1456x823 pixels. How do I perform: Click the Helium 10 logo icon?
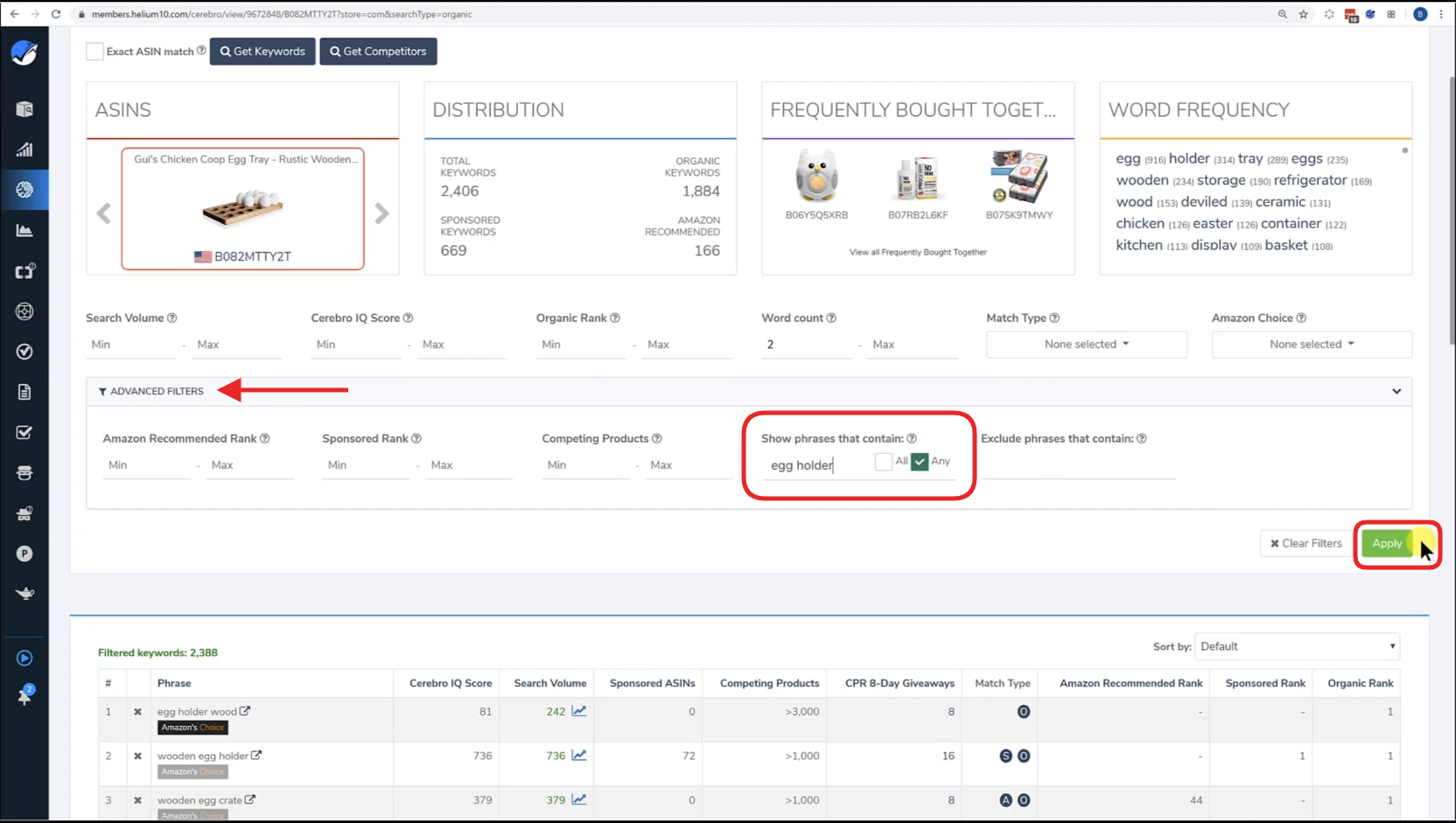(x=24, y=52)
